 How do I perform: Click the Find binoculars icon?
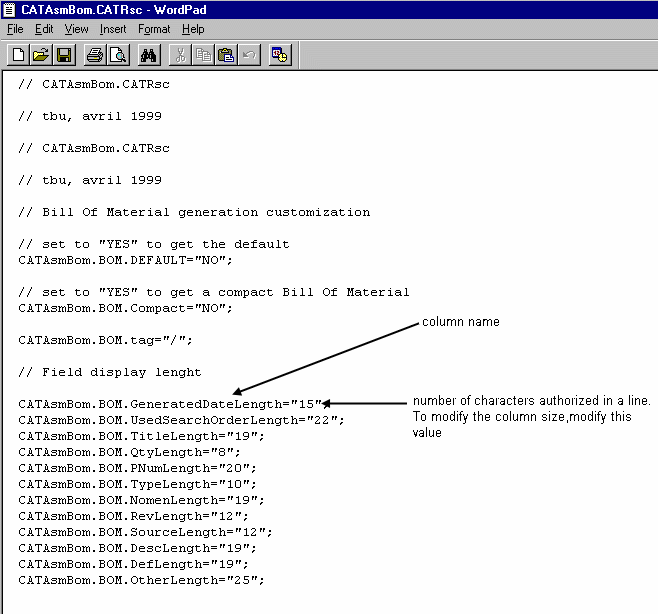pos(150,55)
